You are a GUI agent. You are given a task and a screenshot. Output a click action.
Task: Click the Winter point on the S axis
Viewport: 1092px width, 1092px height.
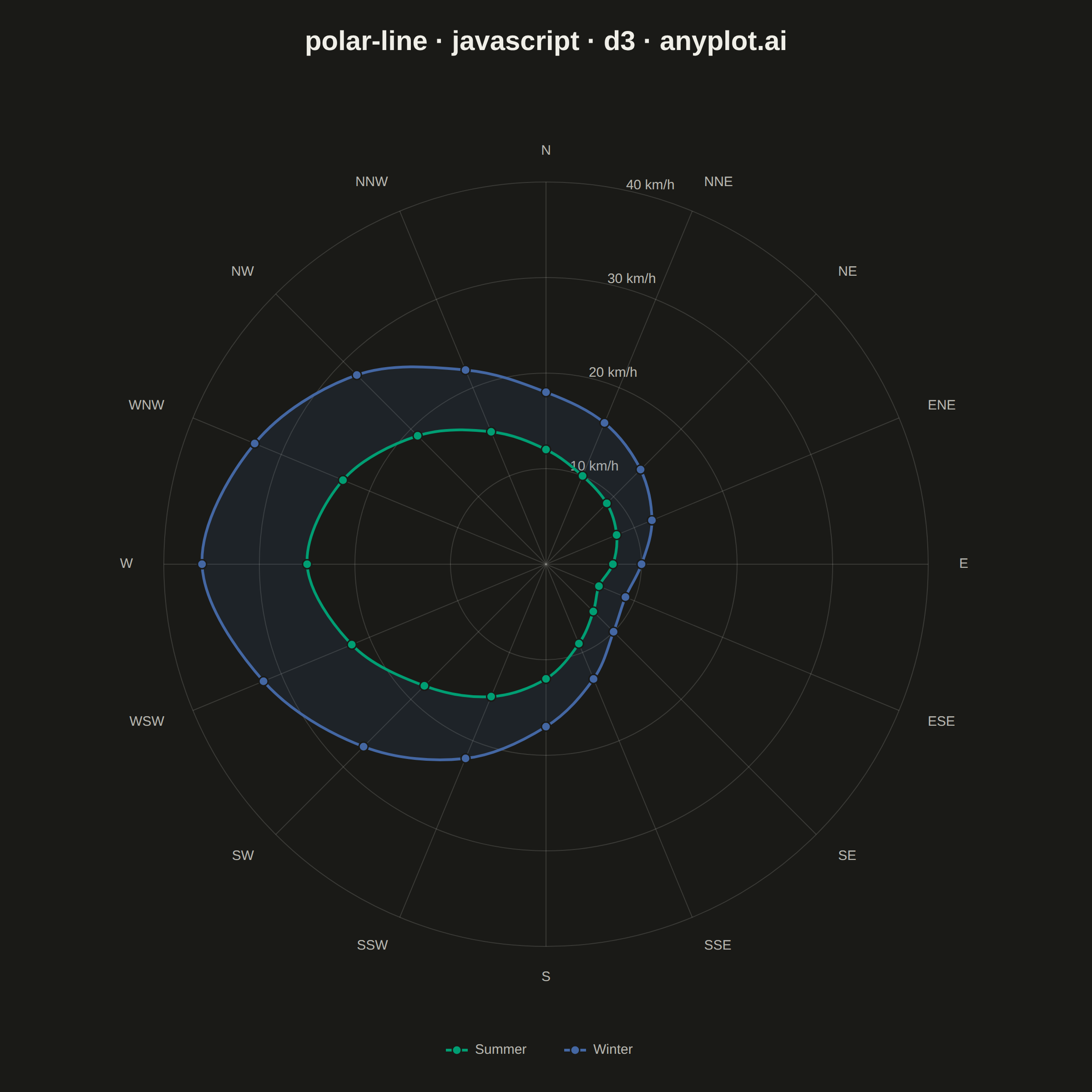tap(546, 727)
